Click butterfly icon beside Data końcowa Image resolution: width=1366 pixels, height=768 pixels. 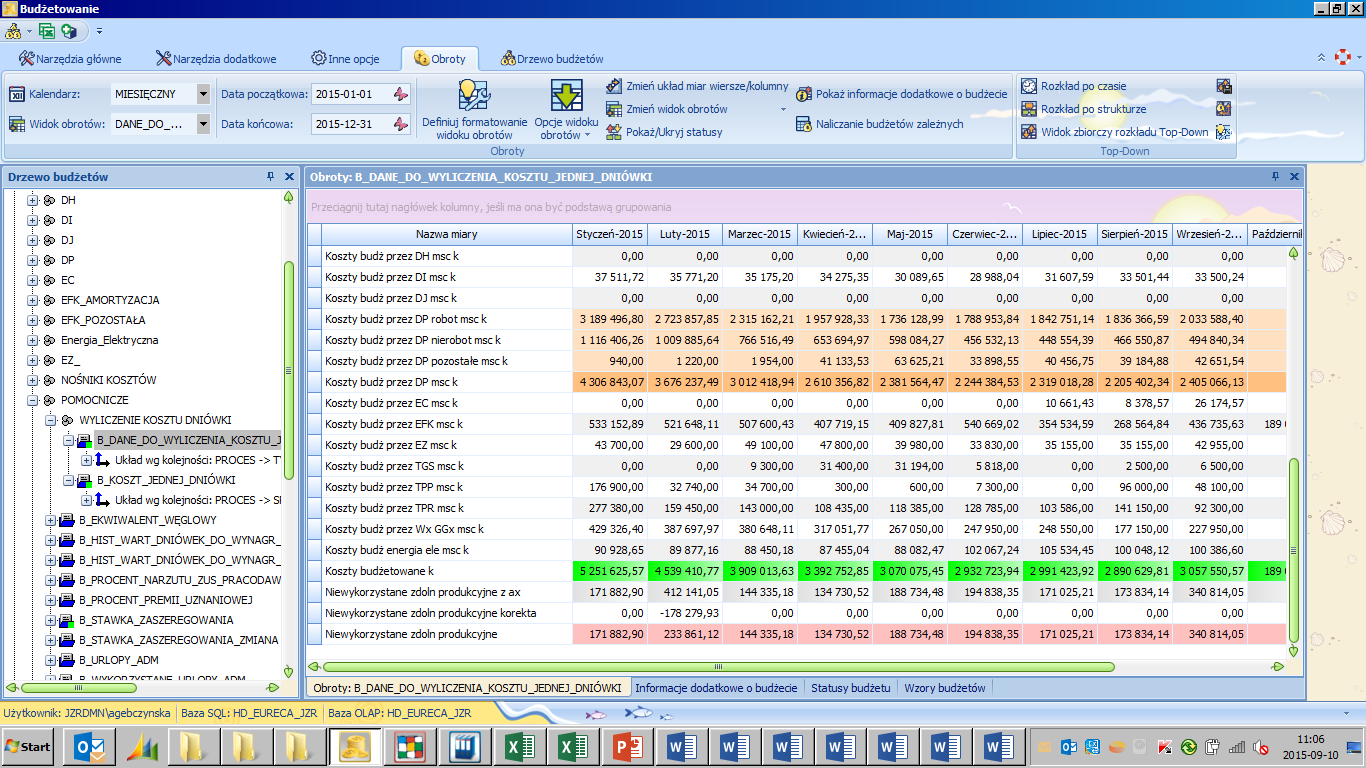click(400, 124)
